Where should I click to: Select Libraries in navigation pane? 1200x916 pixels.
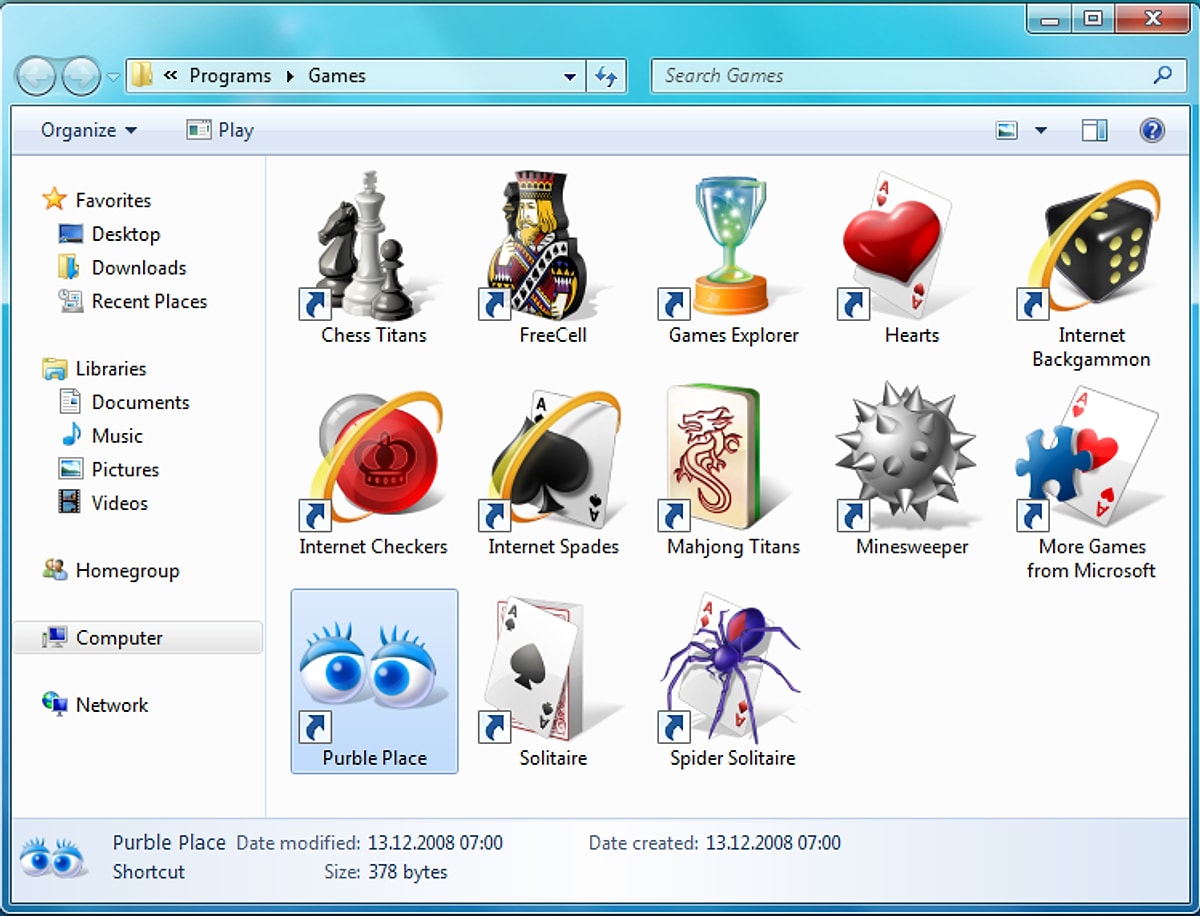point(111,368)
